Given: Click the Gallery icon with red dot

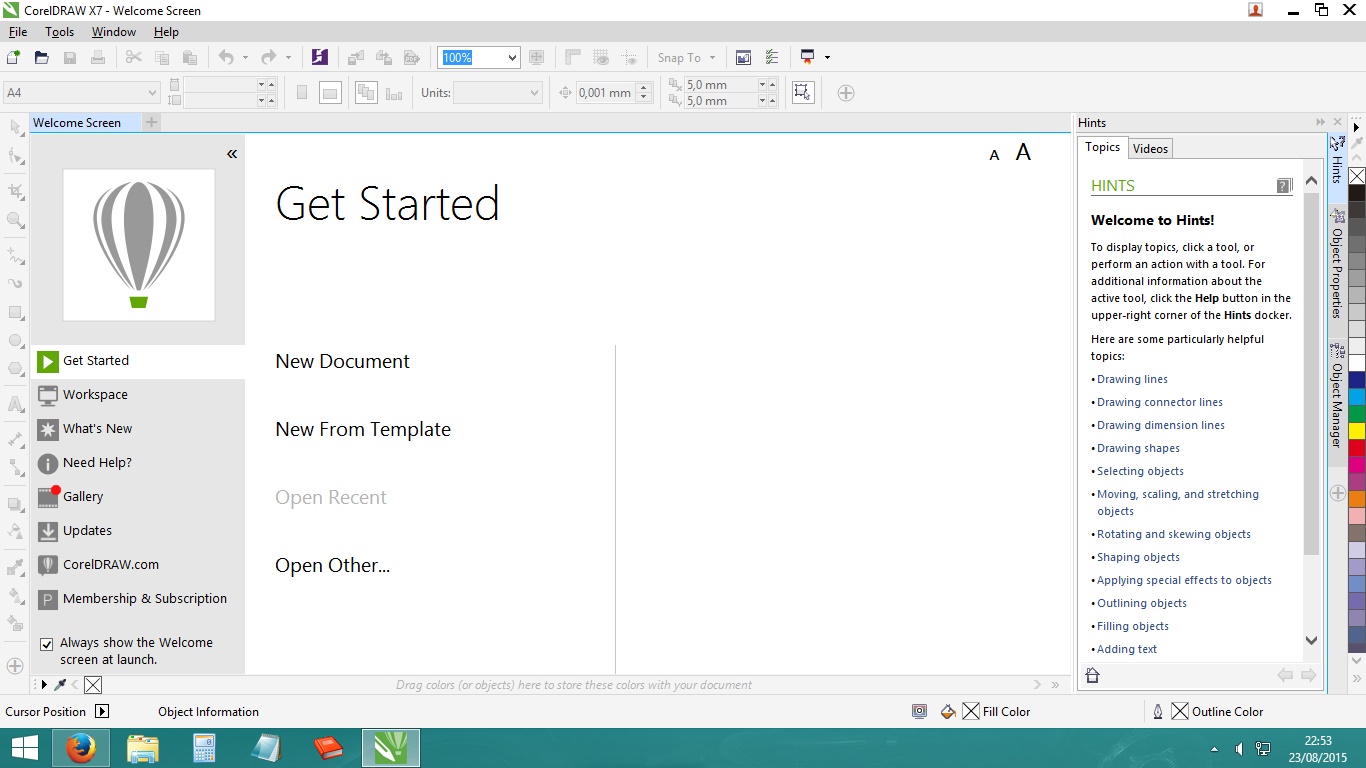Looking at the screenshot, I should [48, 496].
